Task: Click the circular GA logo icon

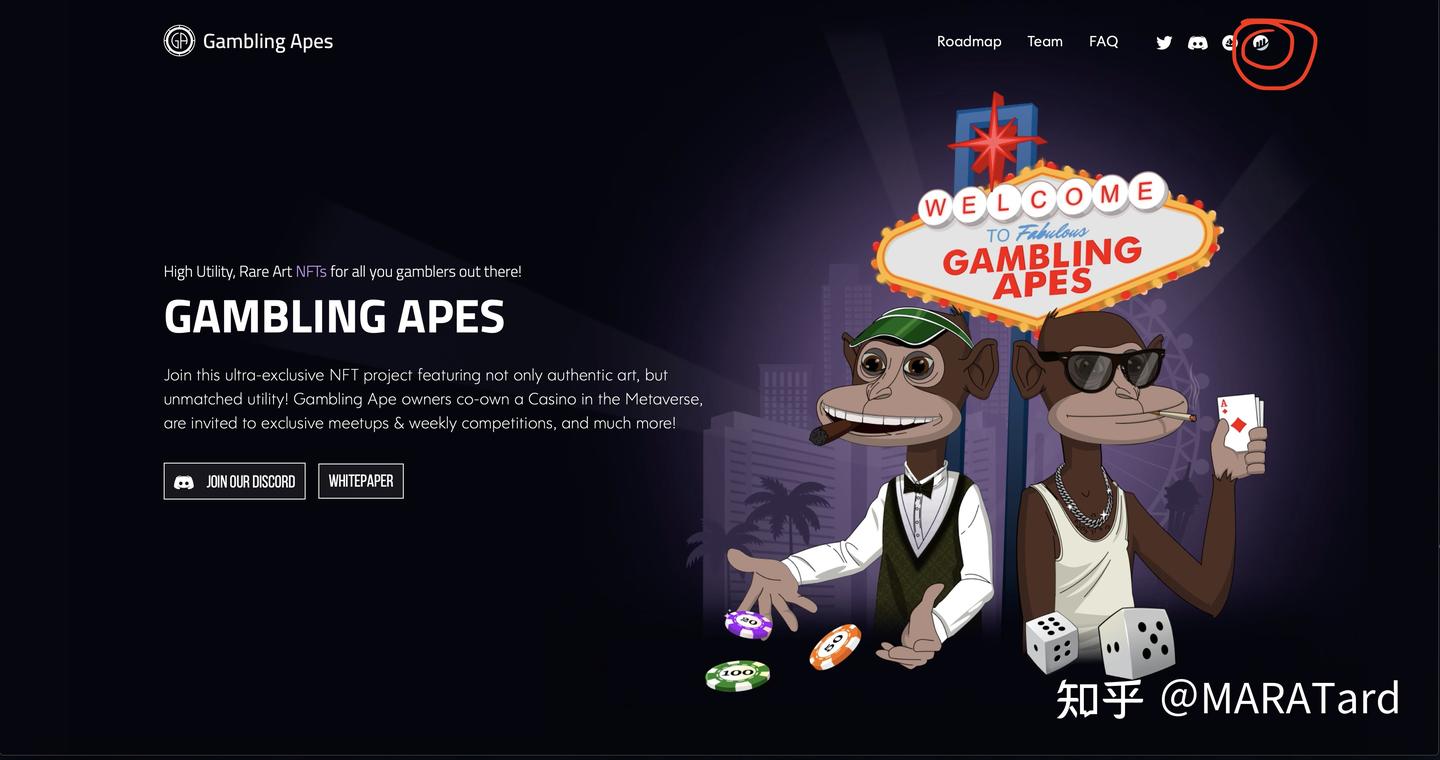Action: click(x=179, y=41)
